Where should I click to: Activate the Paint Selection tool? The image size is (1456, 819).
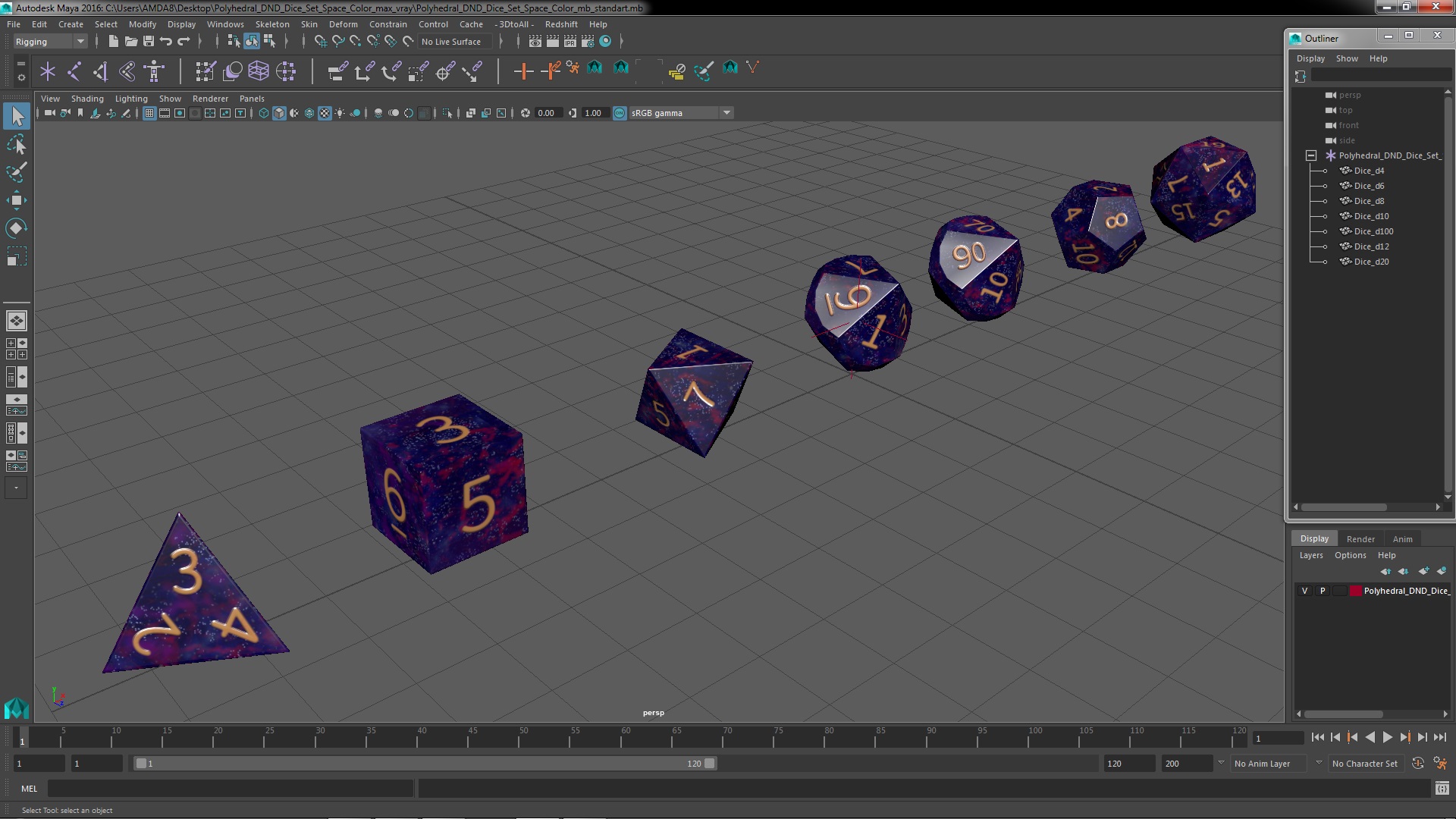coord(17,172)
